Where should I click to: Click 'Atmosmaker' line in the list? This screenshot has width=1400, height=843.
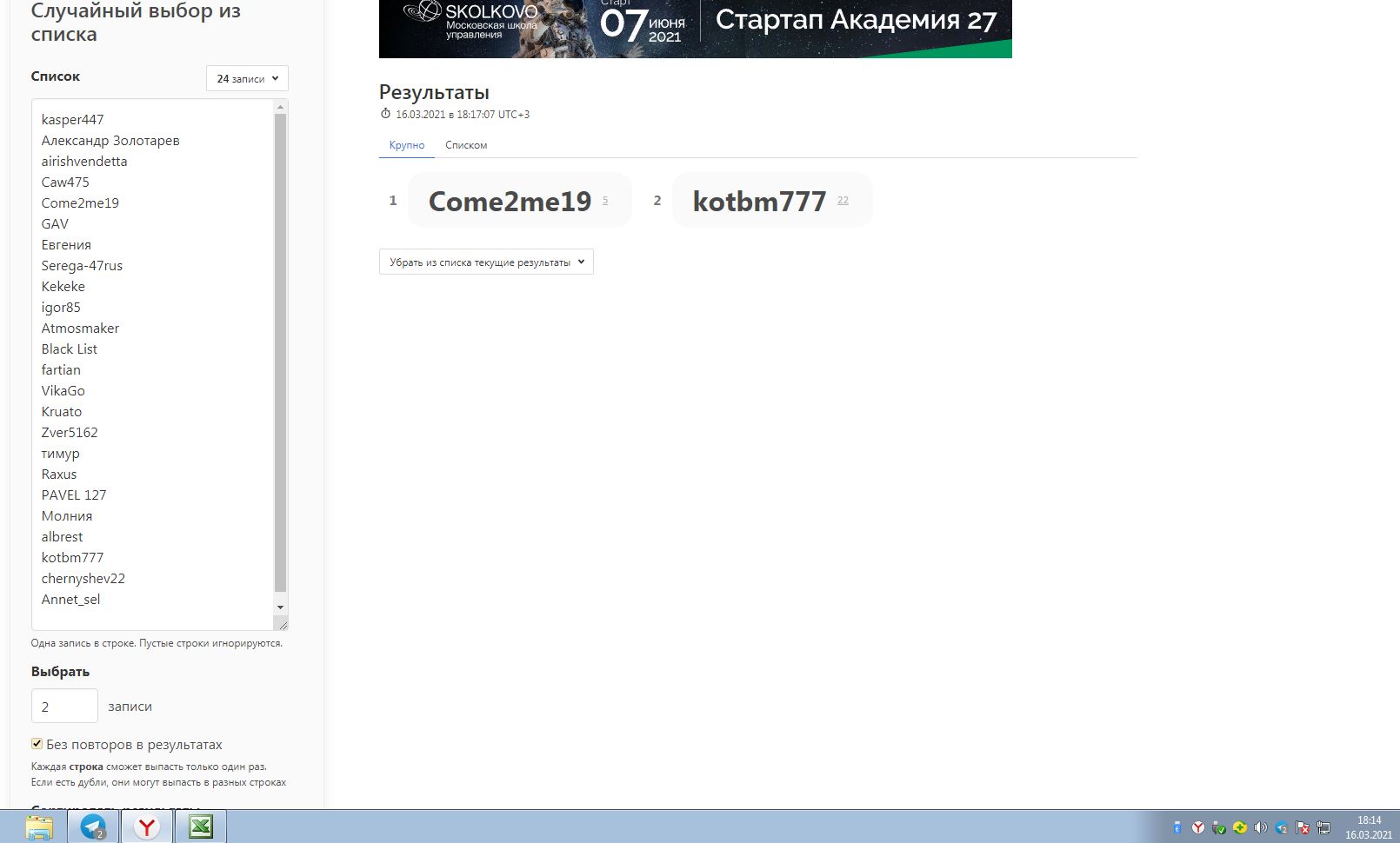80,329
